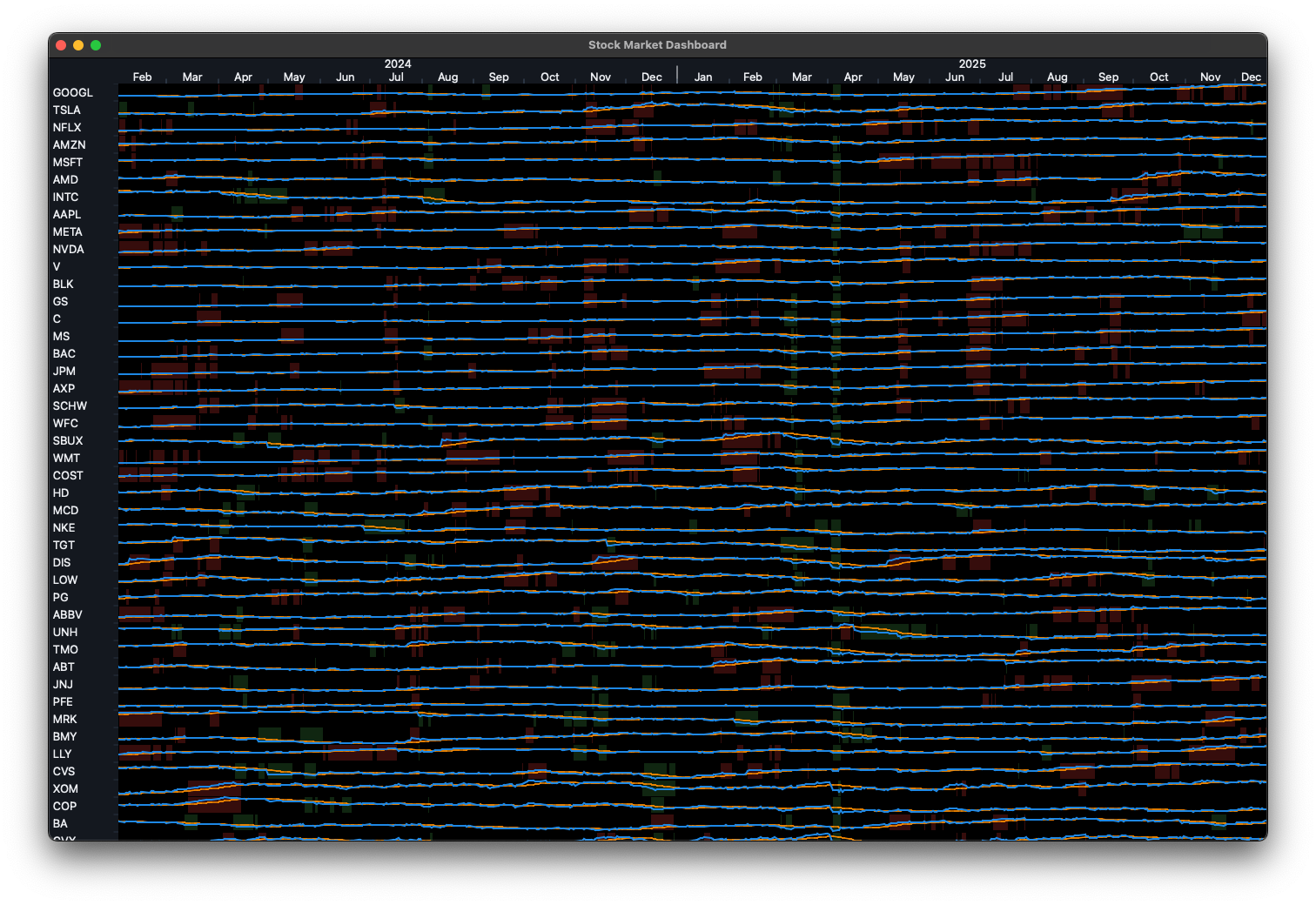The image size is (1316, 905).
Task: Choose the ABT ticker label
Action: pyautogui.click(x=64, y=667)
